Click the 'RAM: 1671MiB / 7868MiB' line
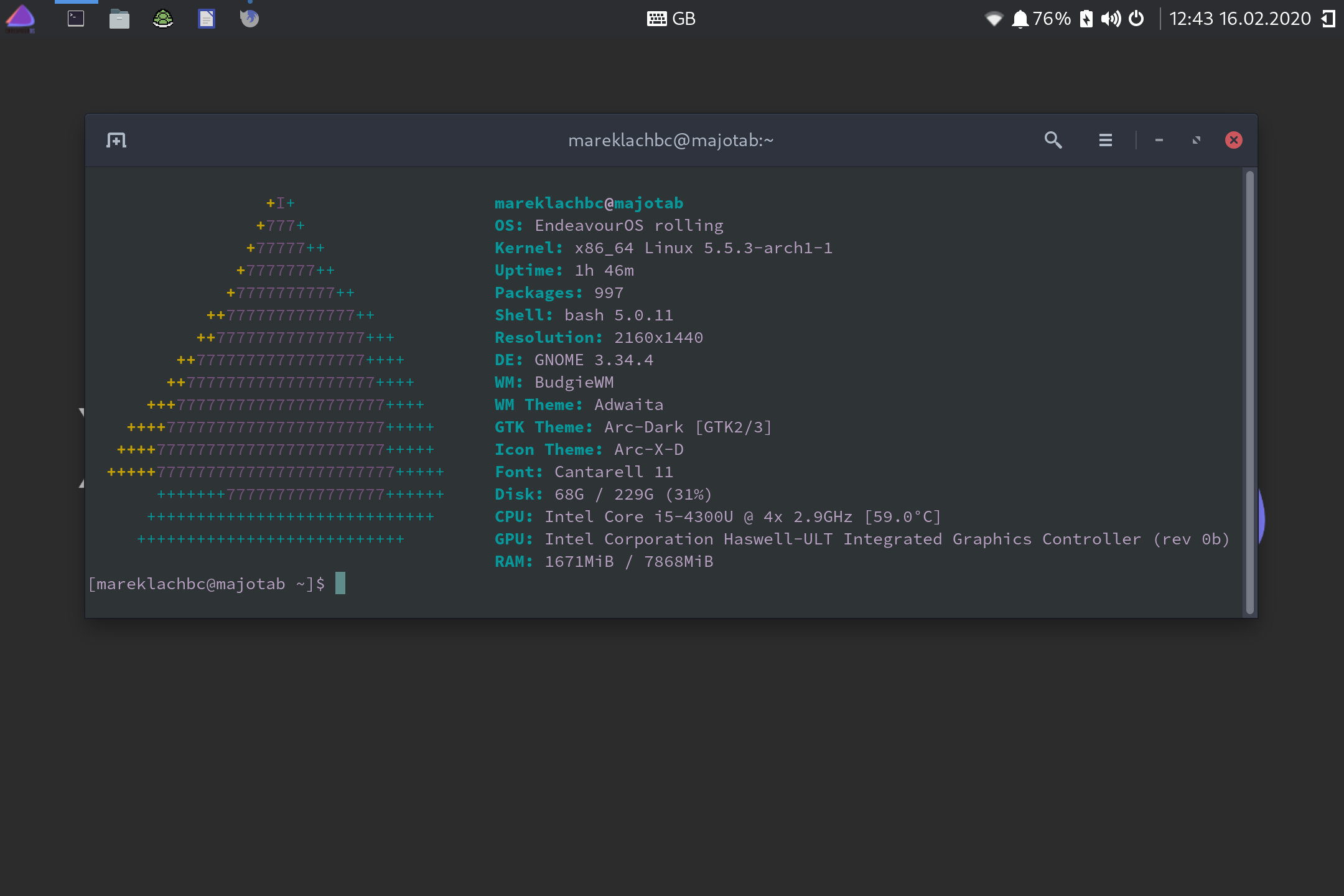Screen dimensions: 1344x896 [x=604, y=561]
